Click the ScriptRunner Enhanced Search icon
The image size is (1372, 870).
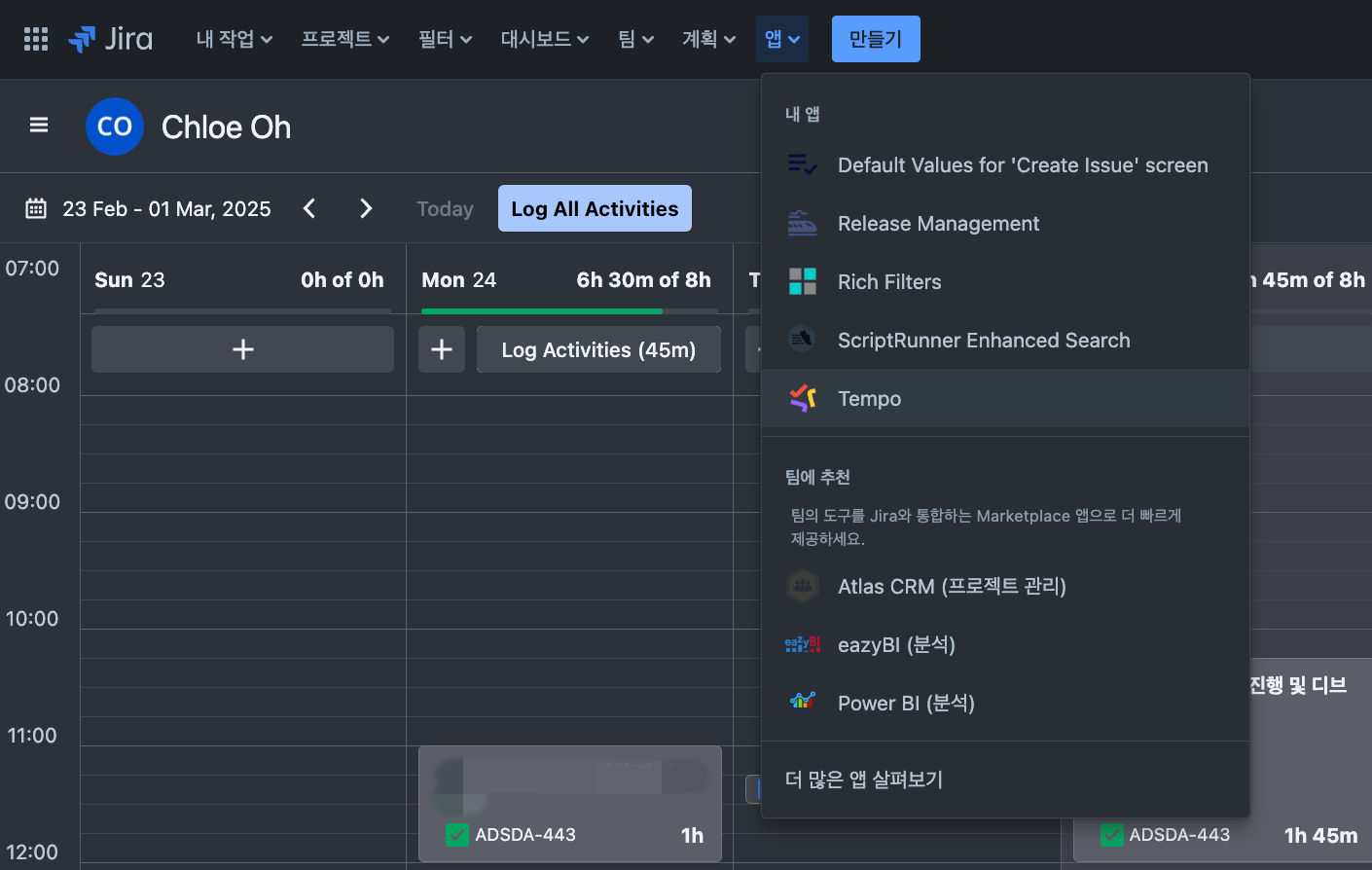803,341
